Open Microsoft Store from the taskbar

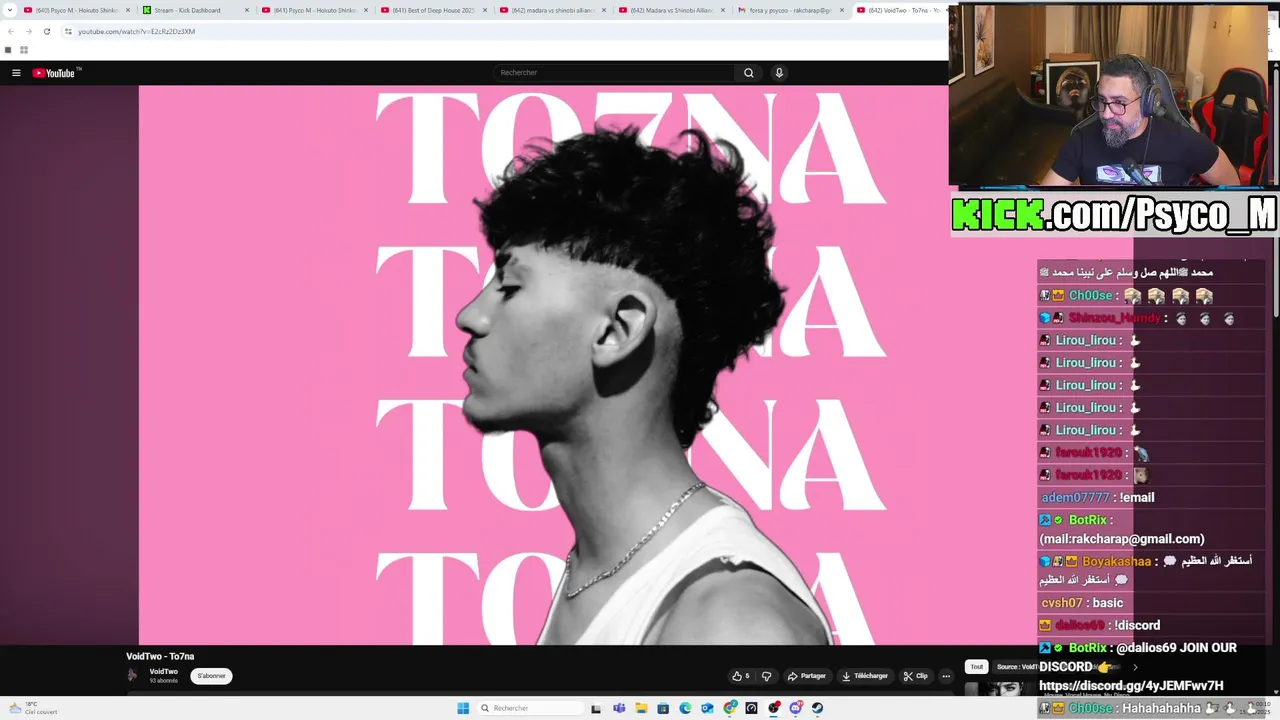coord(663,708)
